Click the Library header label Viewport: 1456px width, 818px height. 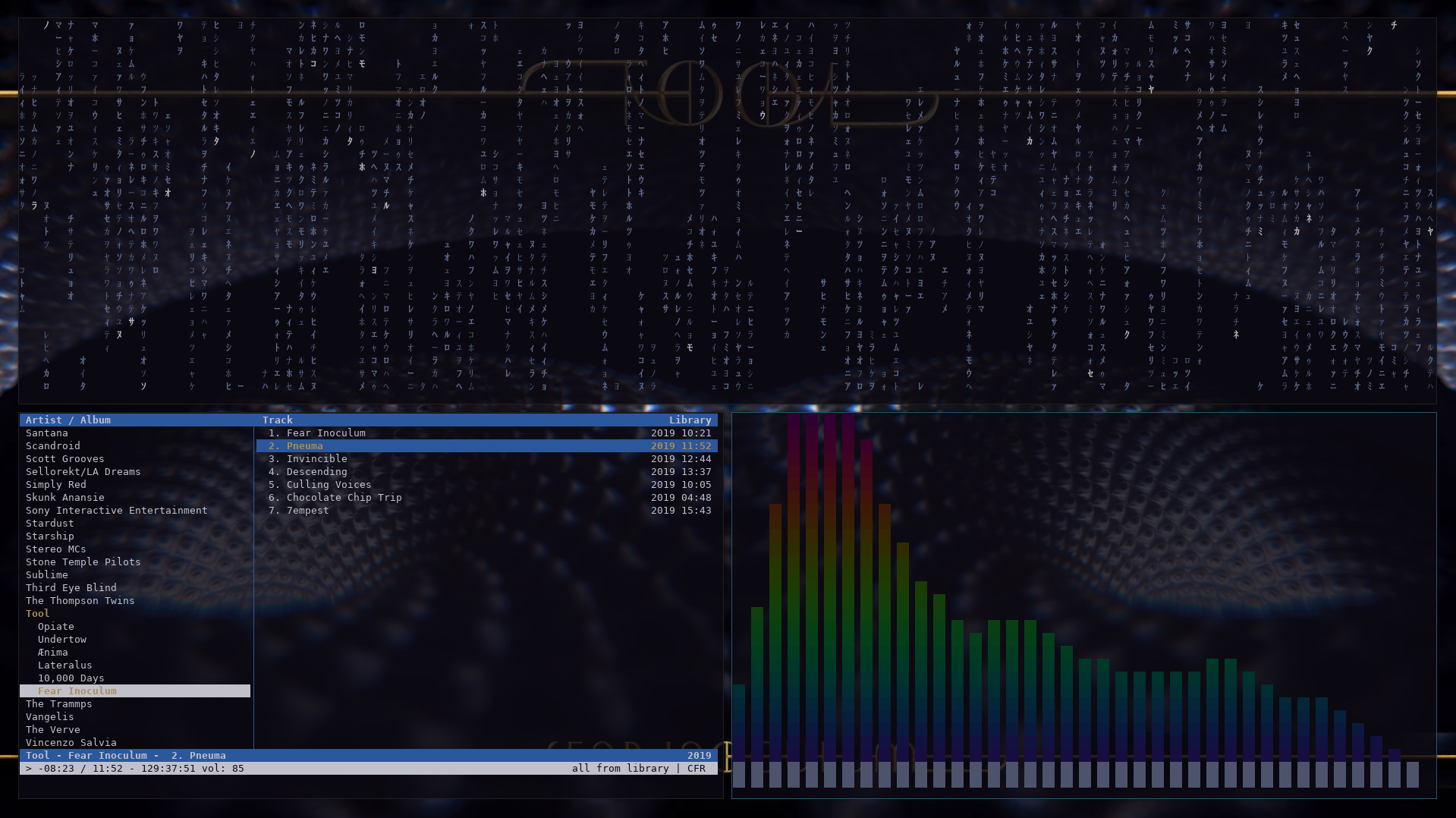point(690,420)
